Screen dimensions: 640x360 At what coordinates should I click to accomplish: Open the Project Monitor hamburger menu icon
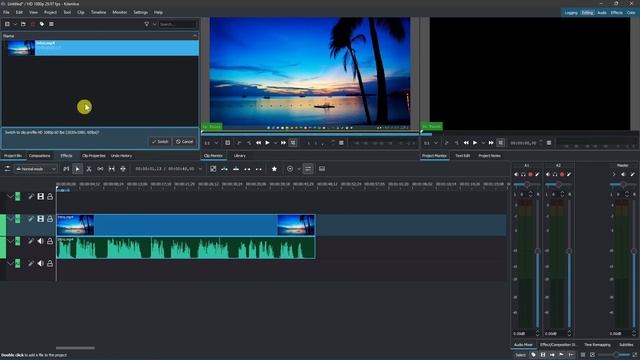coord(549,143)
